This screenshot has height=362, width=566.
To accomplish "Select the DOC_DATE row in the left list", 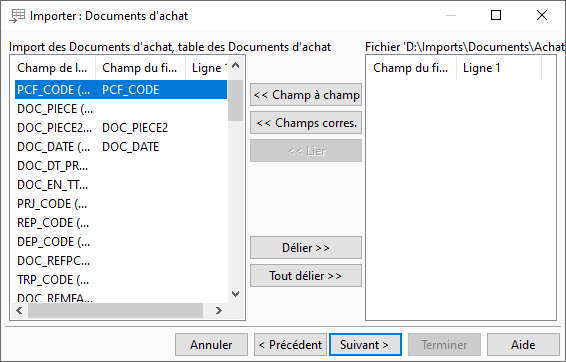I will point(121,147).
